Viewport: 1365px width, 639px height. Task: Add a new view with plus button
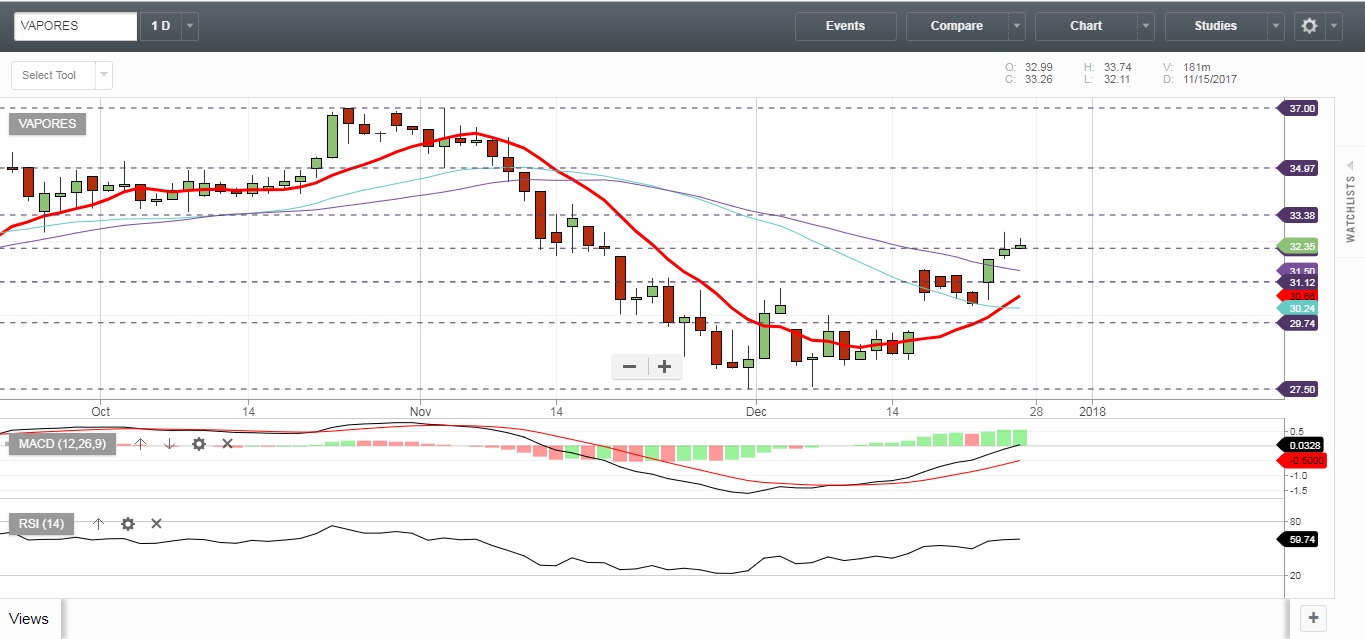pos(1313,617)
